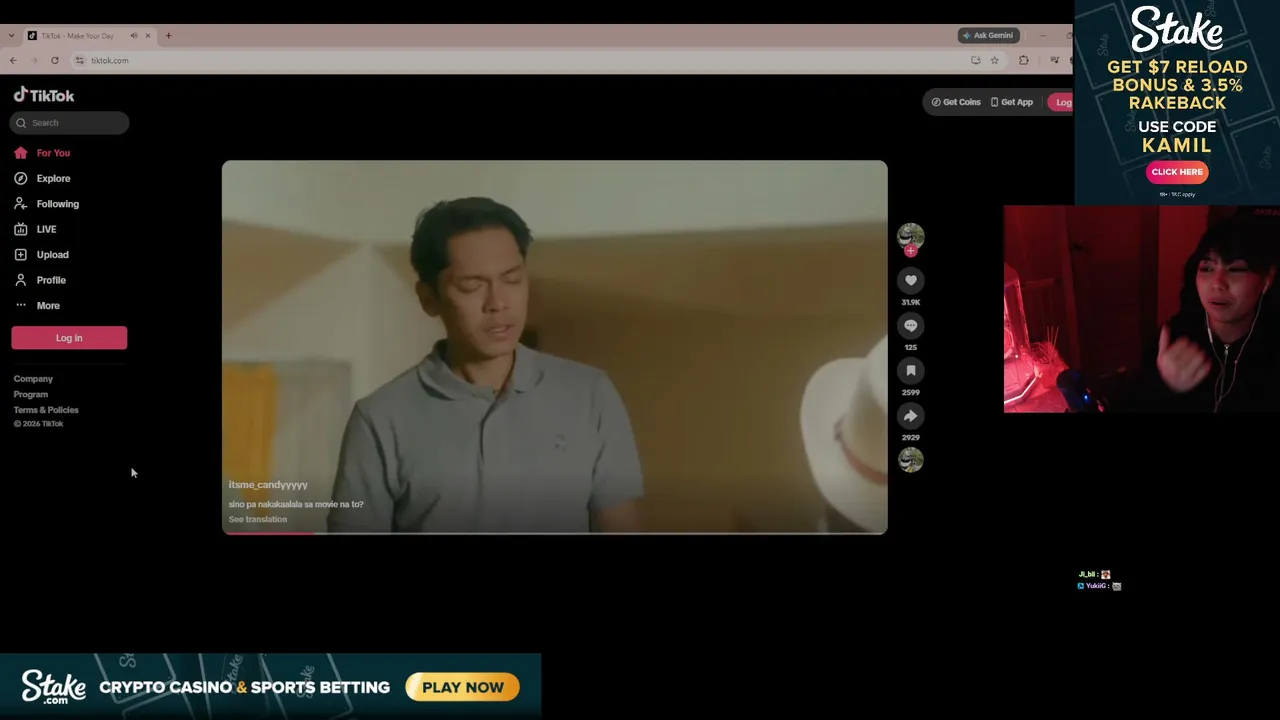Reload the page with refresh icon
The width and height of the screenshot is (1280, 720).
coord(55,60)
